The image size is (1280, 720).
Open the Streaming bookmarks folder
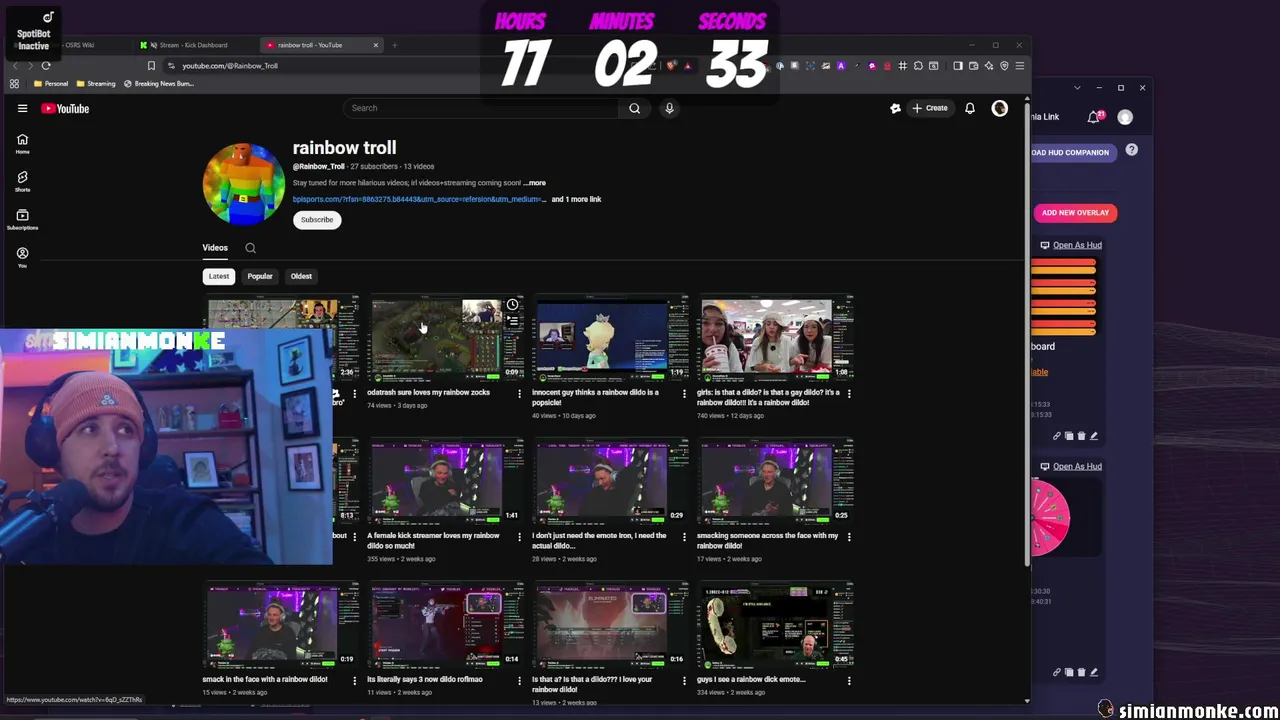click(96, 84)
